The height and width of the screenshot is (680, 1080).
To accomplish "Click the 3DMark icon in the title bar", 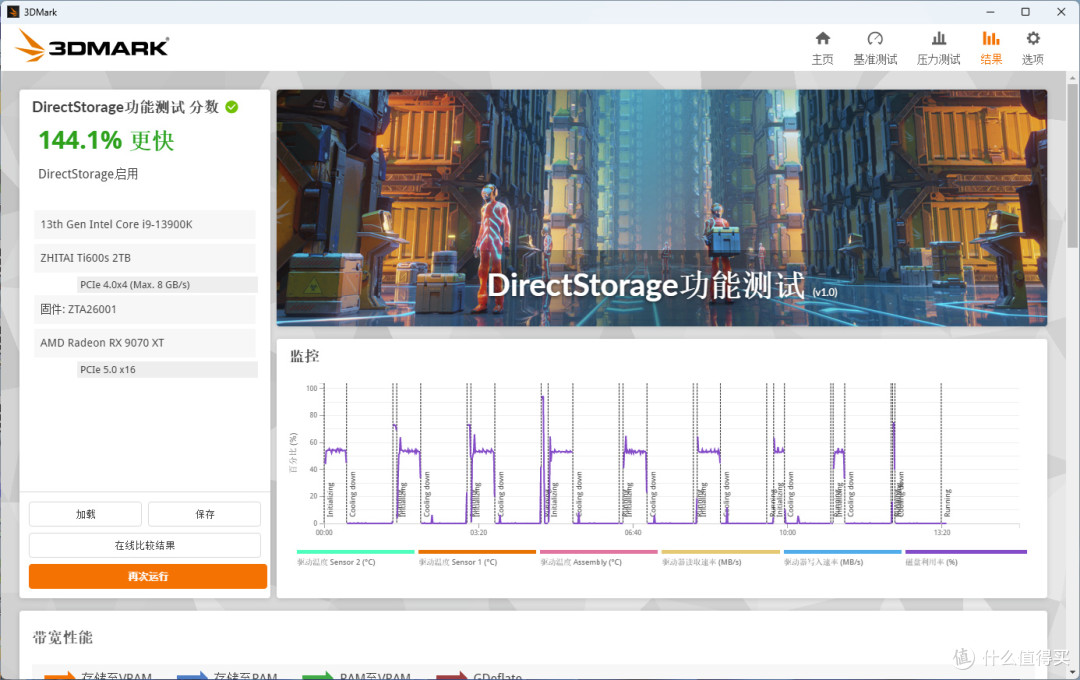I will [12, 12].
